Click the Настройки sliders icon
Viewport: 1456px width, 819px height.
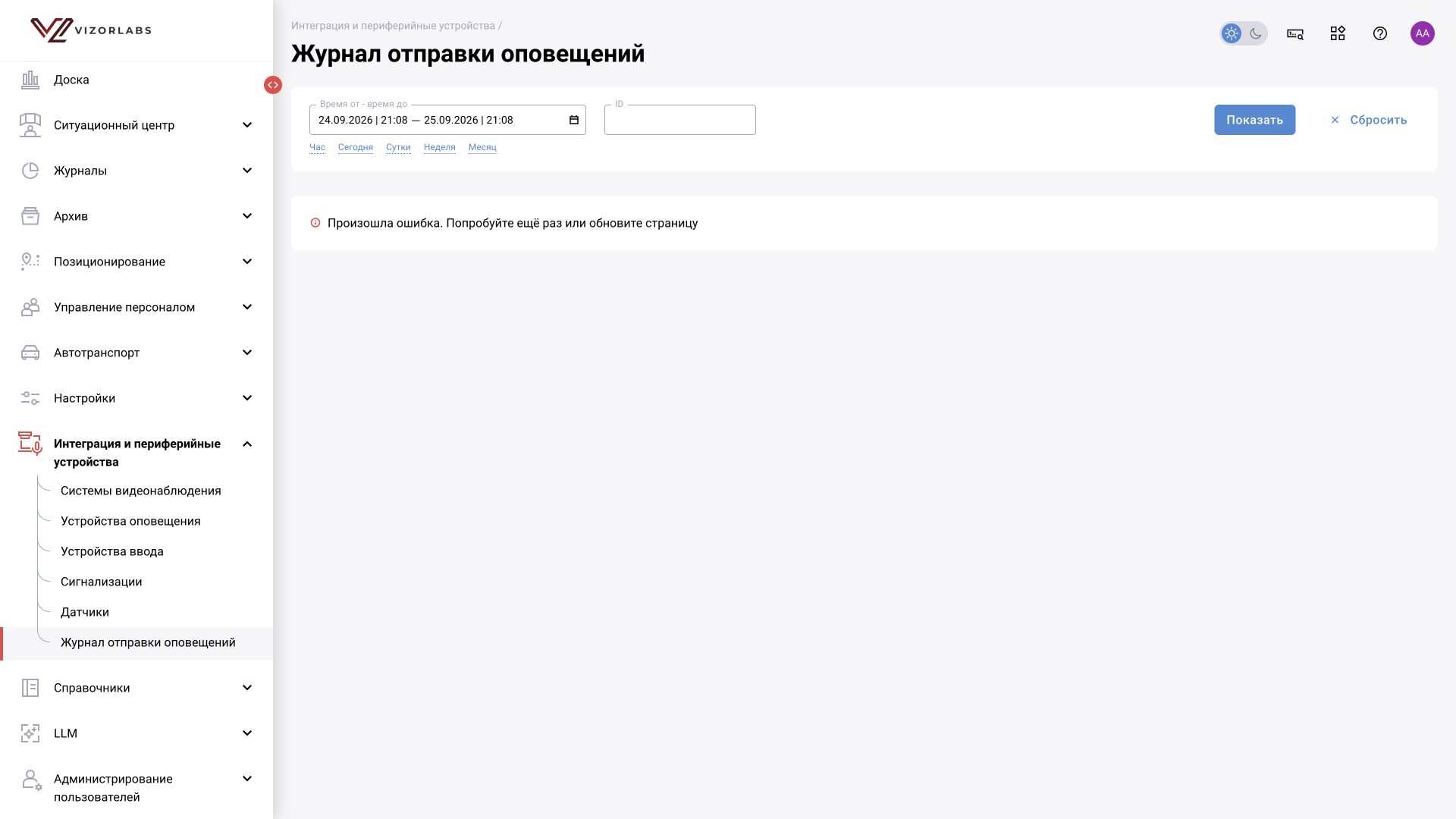click(30, 398)
